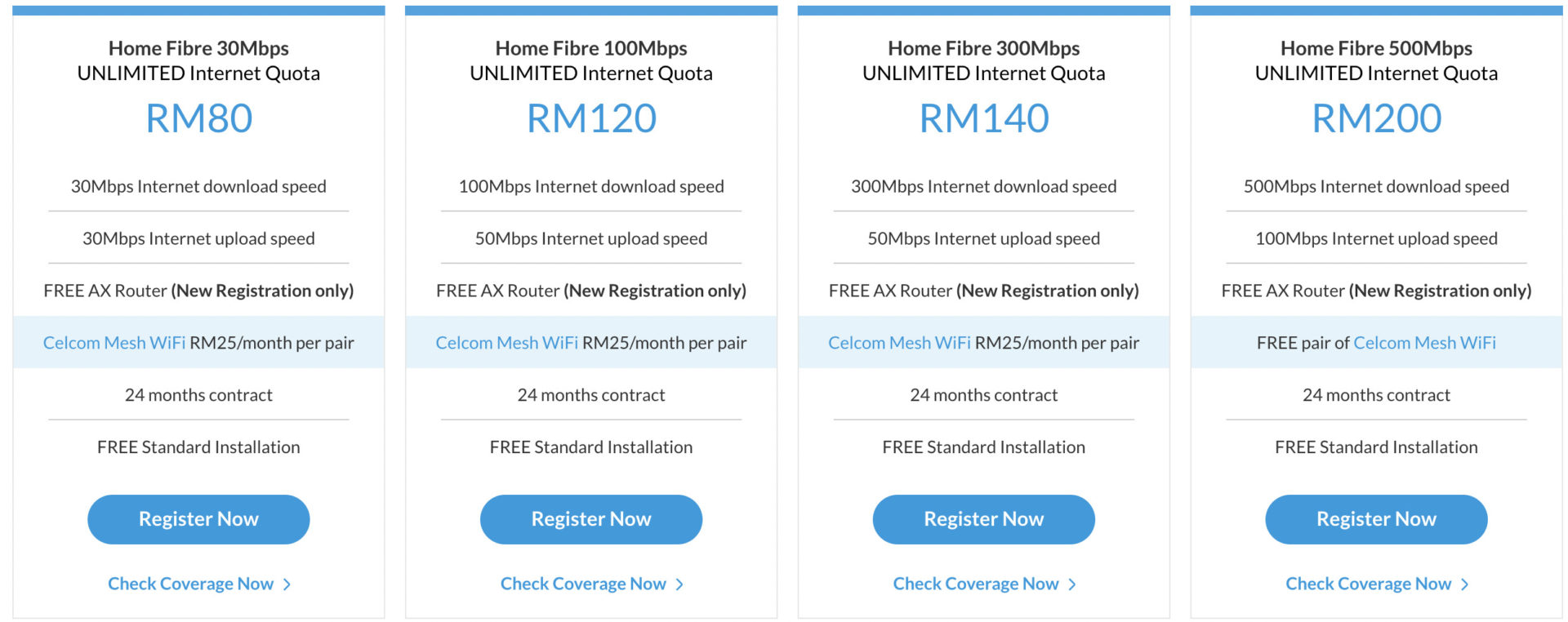Open Celcom Mesh WiFi link in 30Mbps plan

(114, 343)
